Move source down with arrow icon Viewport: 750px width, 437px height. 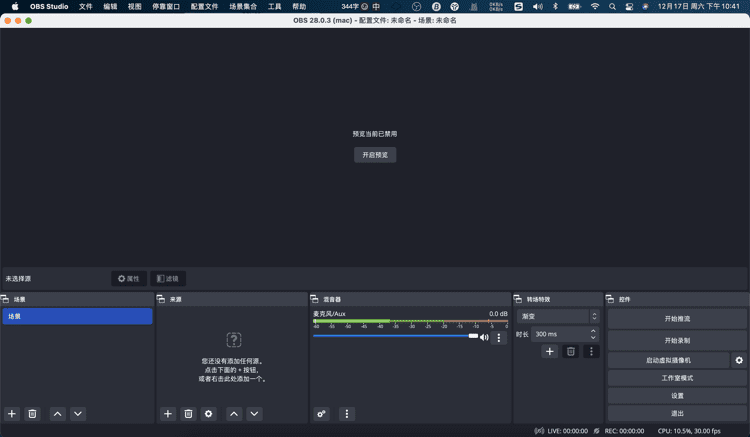(254, 414)
